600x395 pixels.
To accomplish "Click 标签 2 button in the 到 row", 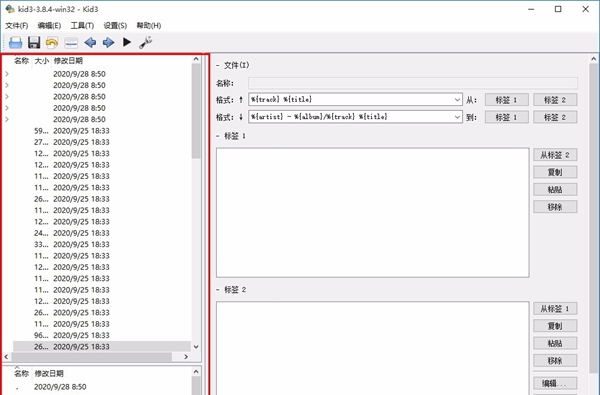I will click(x=555, y=117).
